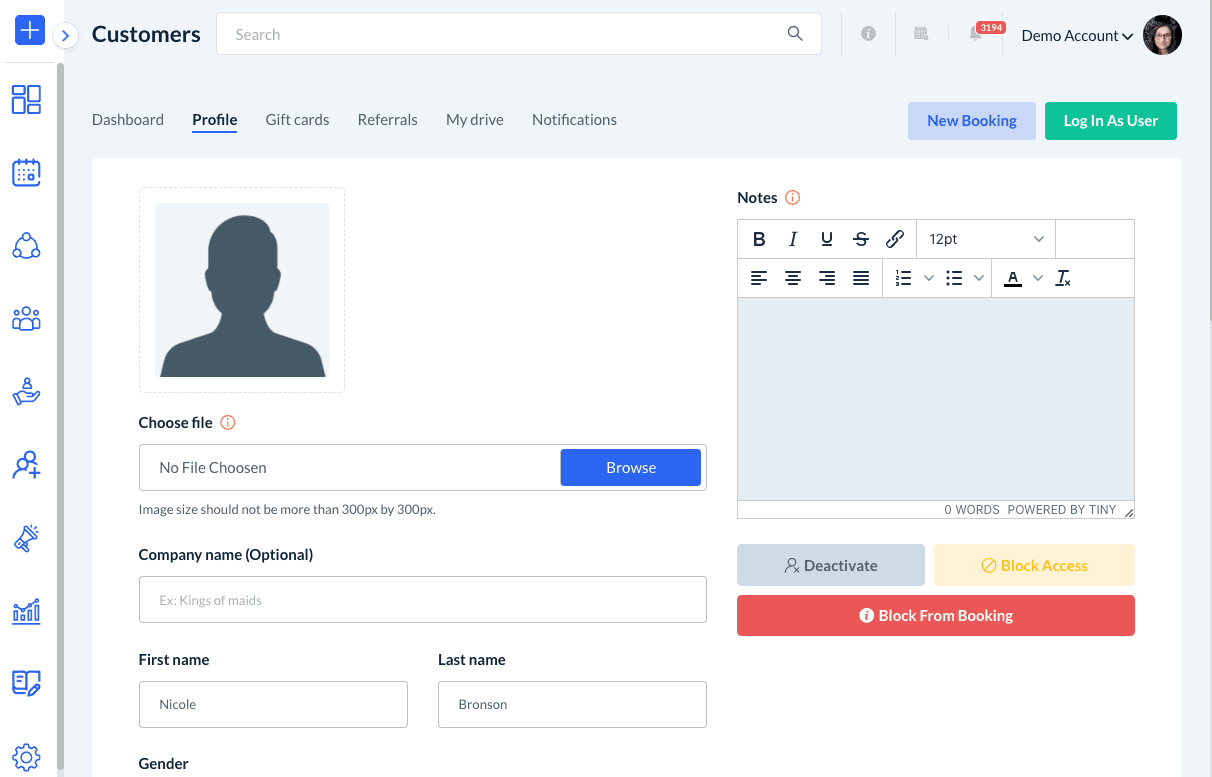Edit the Last name field
Image resolution: width=1212 pixels, height=777 pixels.
pos(572,704)
